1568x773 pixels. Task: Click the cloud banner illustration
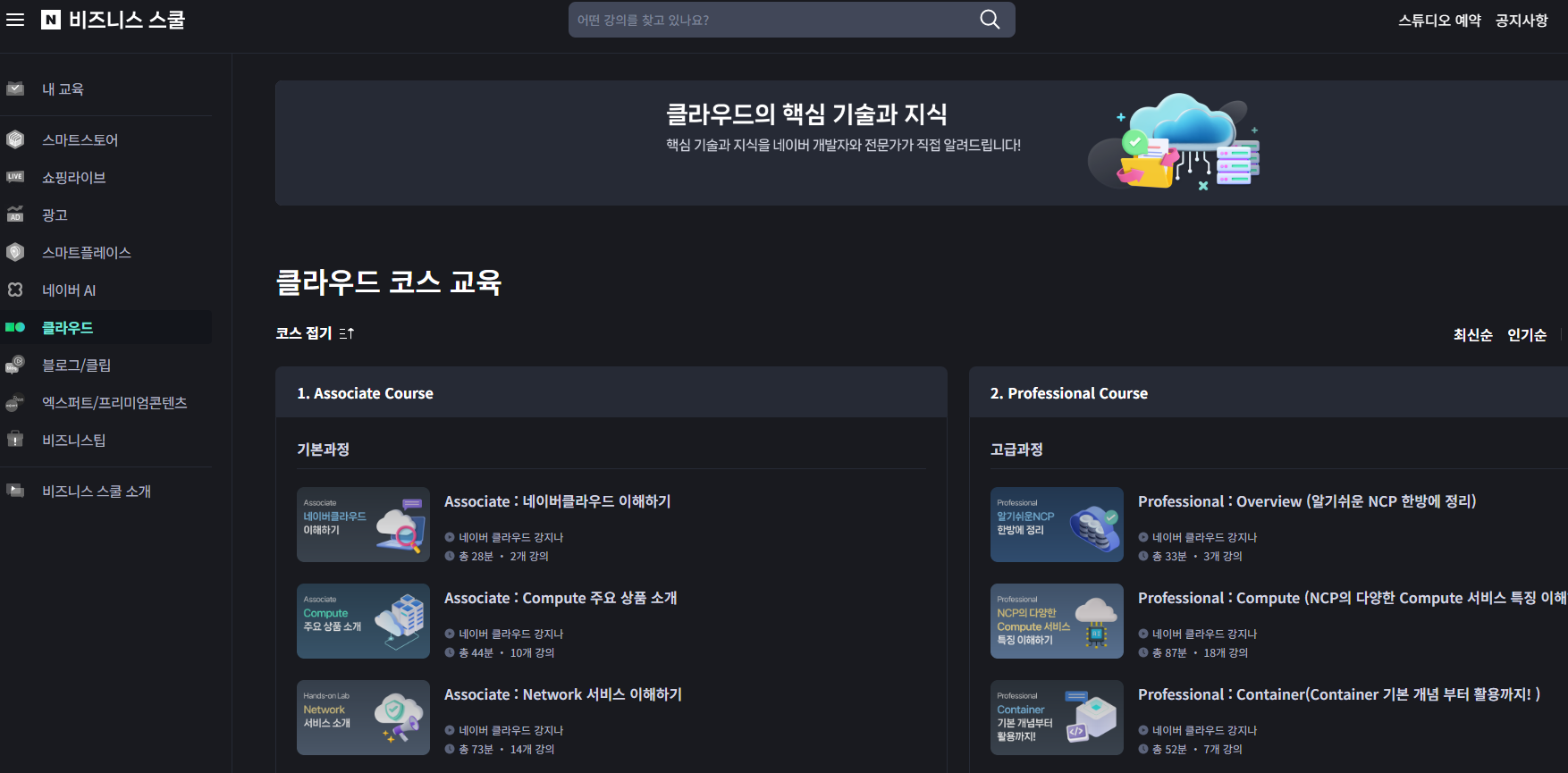point(1176,141)
